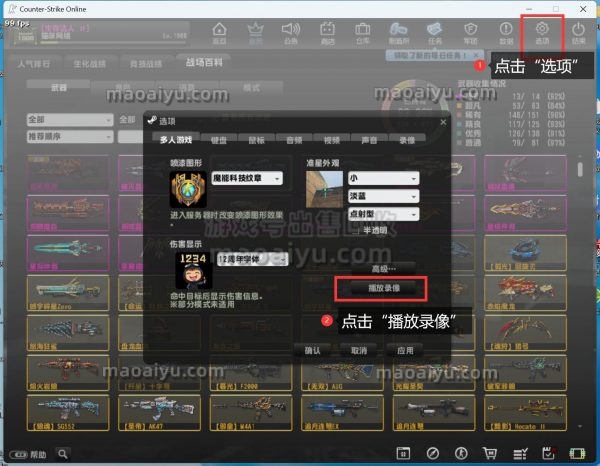Viewport: 600px width, 466px height.
Task: Switch to the 音频 audio tab
Action: (294, 140)
